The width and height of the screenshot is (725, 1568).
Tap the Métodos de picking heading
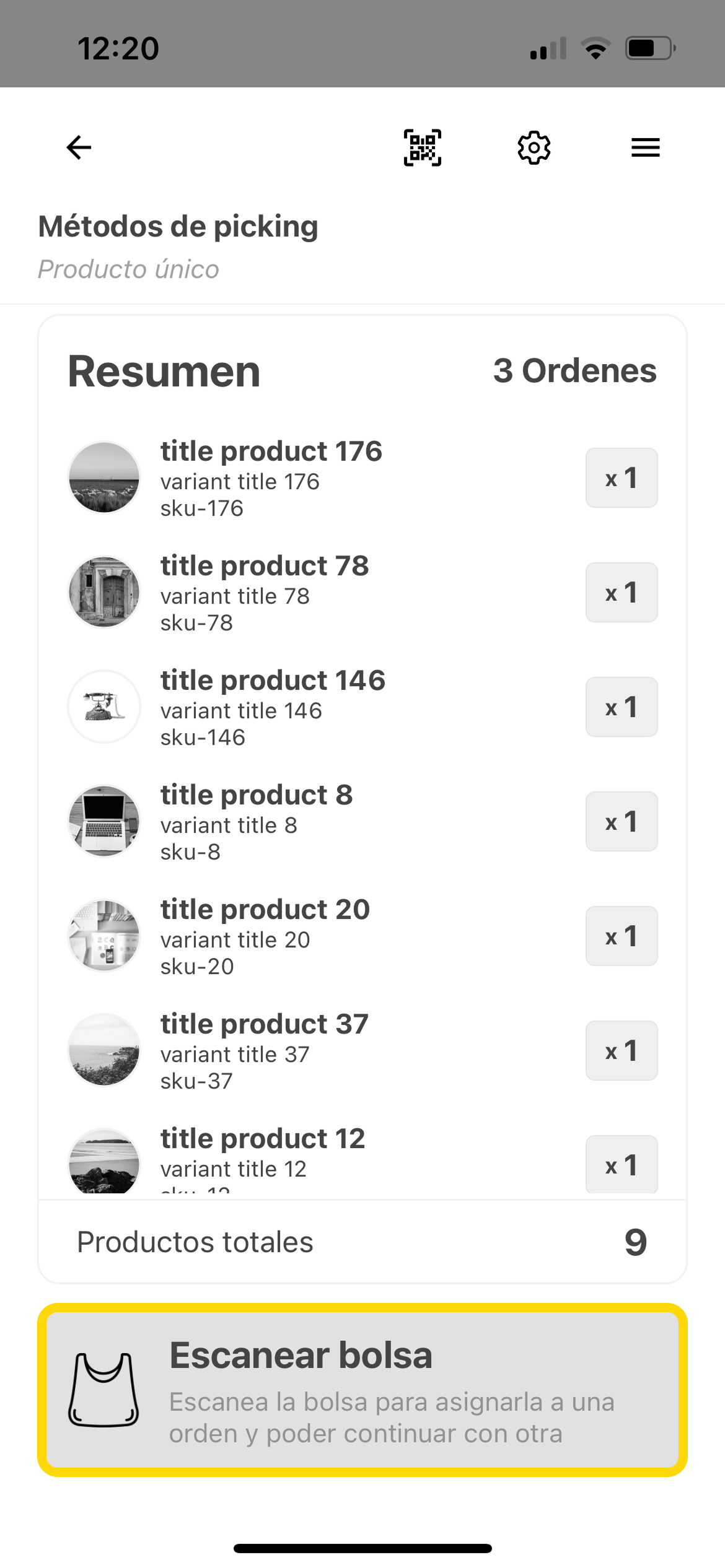(178, 227)
